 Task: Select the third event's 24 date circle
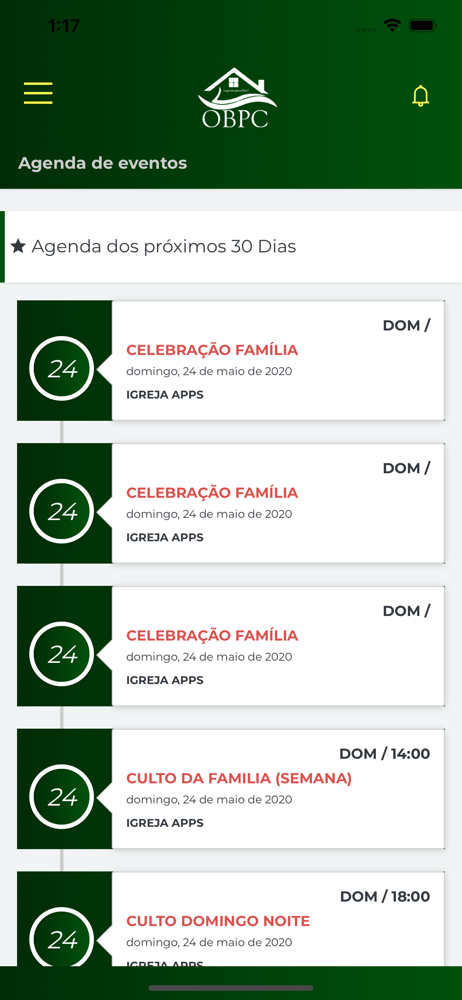62,656
